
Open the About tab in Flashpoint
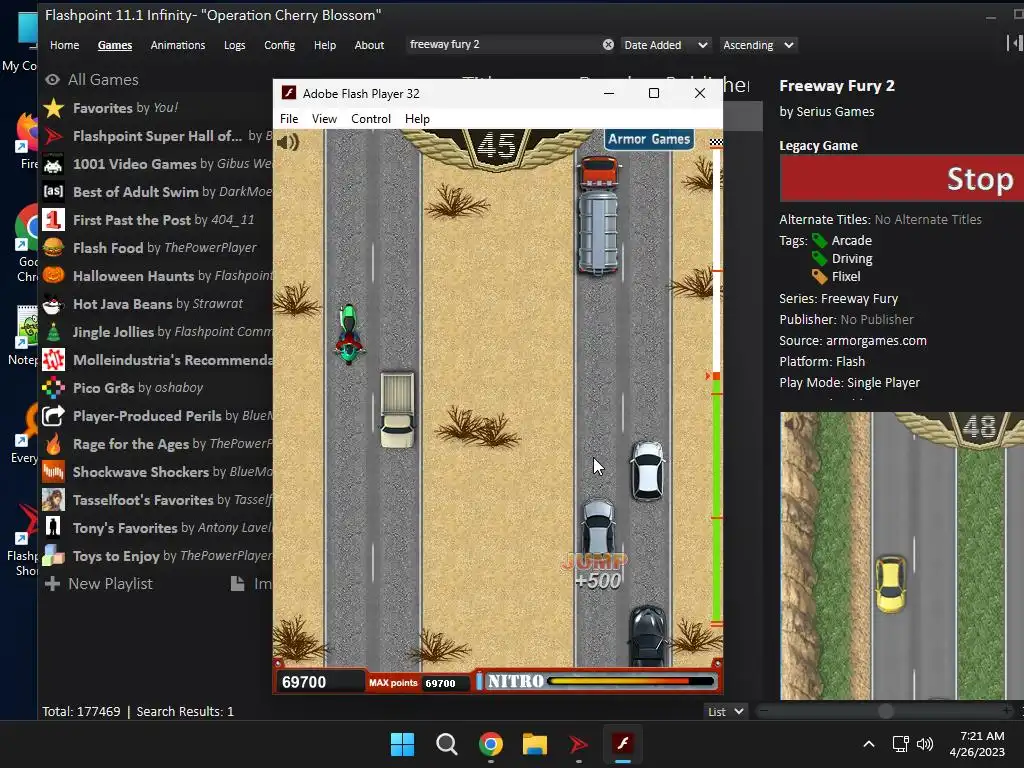pos(369,45)
